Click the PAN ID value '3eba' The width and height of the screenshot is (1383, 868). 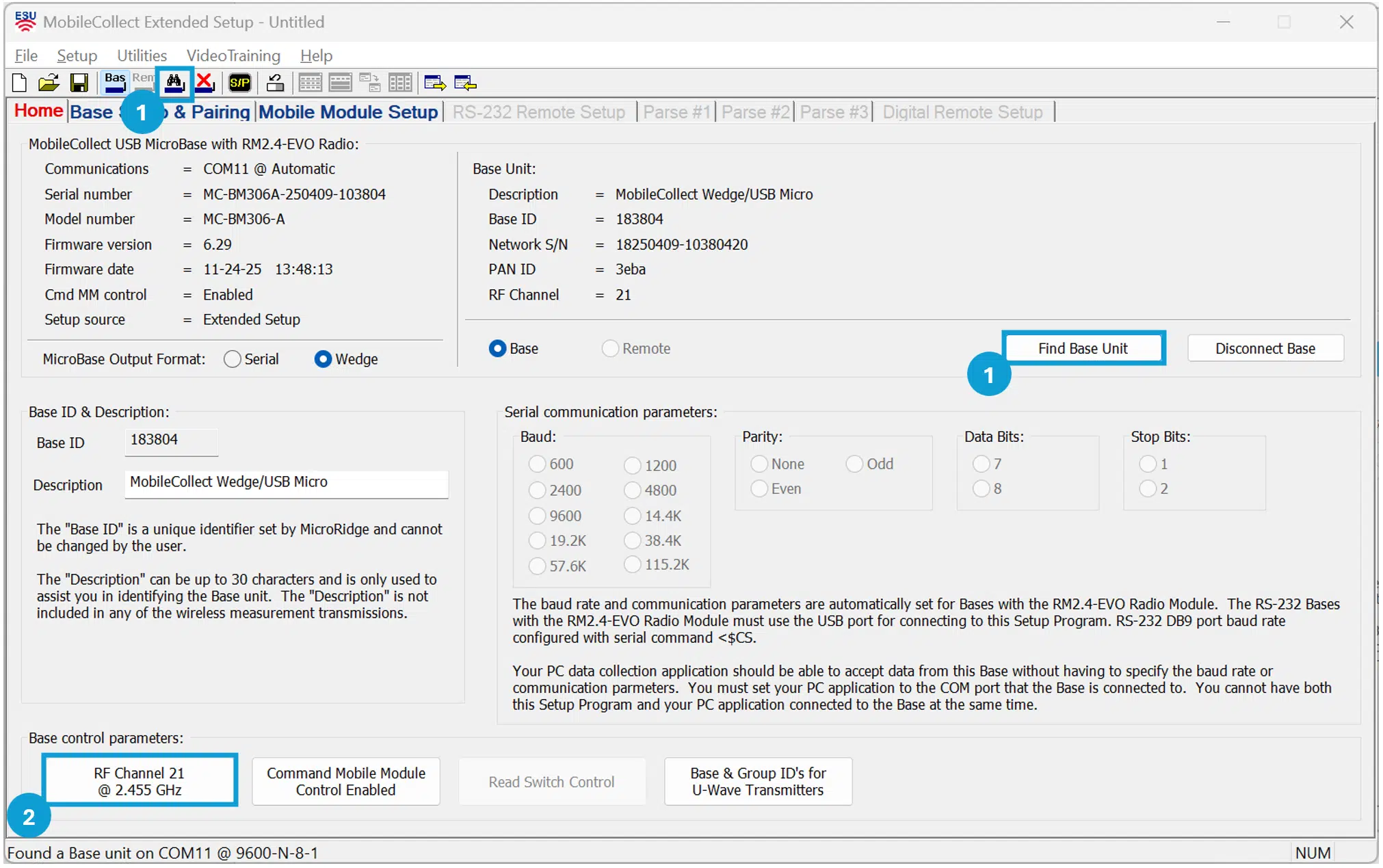click(x=631, y=269)
